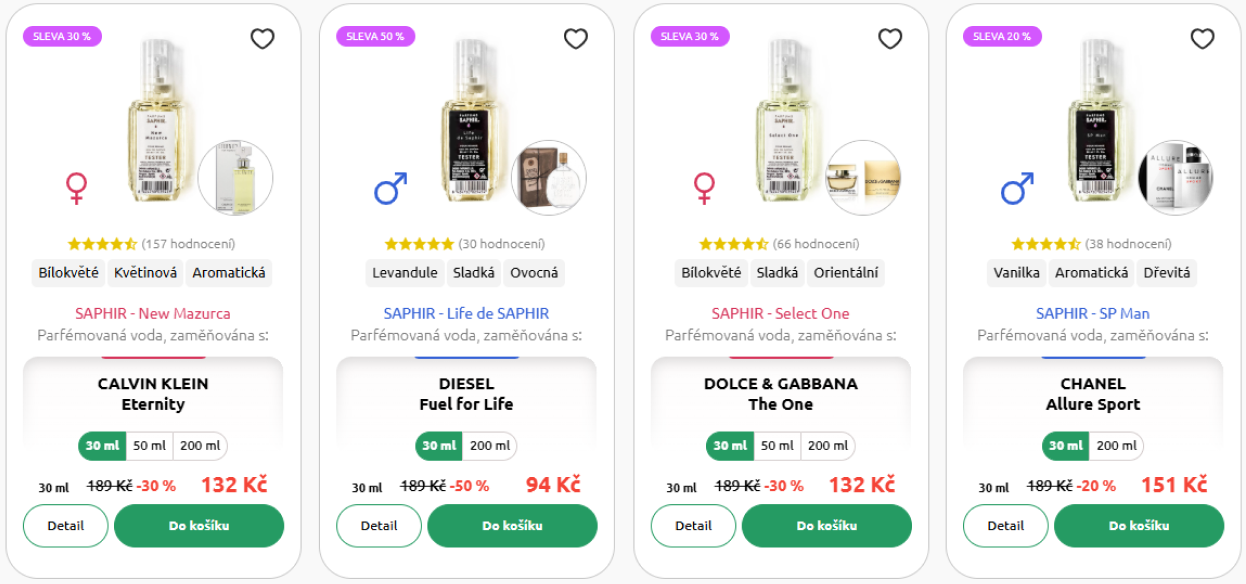Save SP Man with heart icon
Image resolution: width=1246 pixels, height=584 pixels.
coord(1202,39)
